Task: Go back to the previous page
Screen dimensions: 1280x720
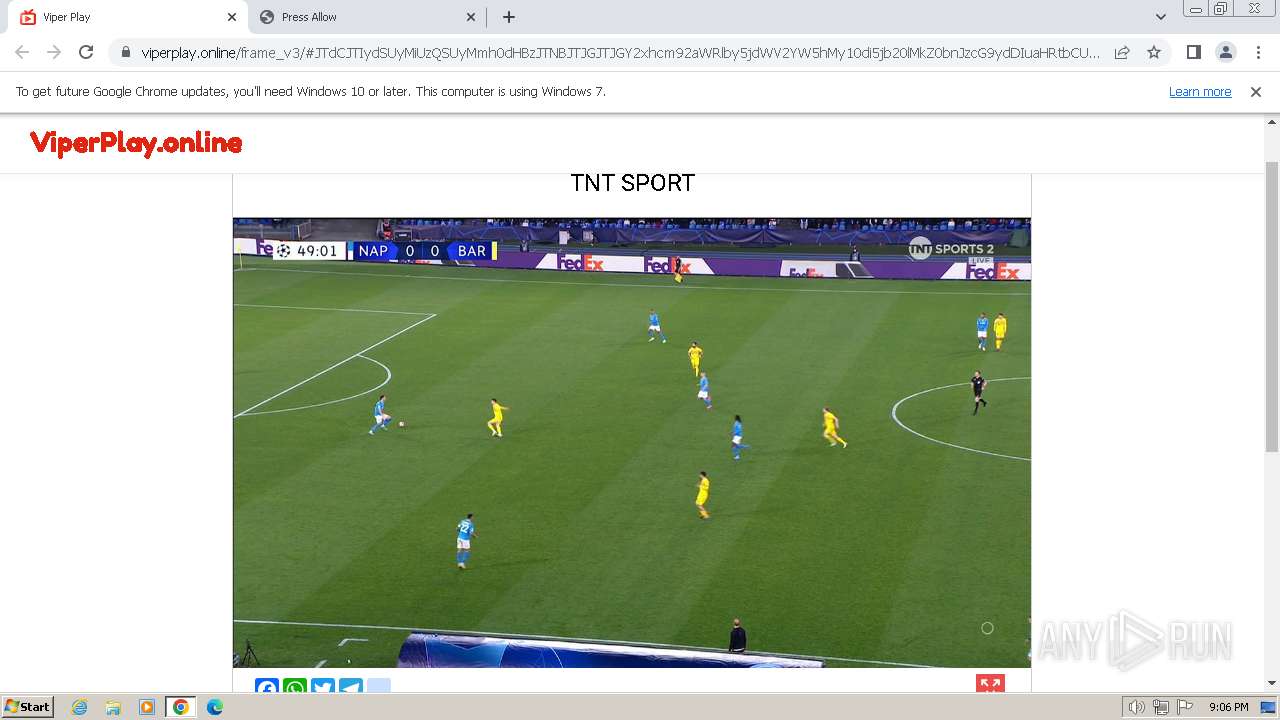Action: coord(22,52)
